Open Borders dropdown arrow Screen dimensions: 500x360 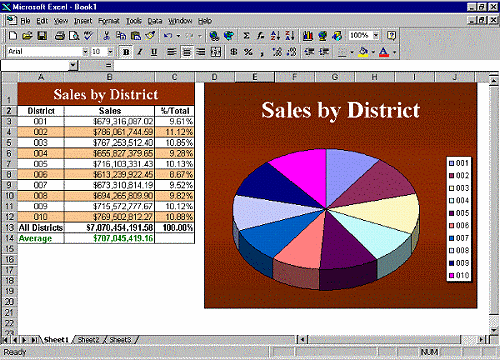click(x=352, y=52)
